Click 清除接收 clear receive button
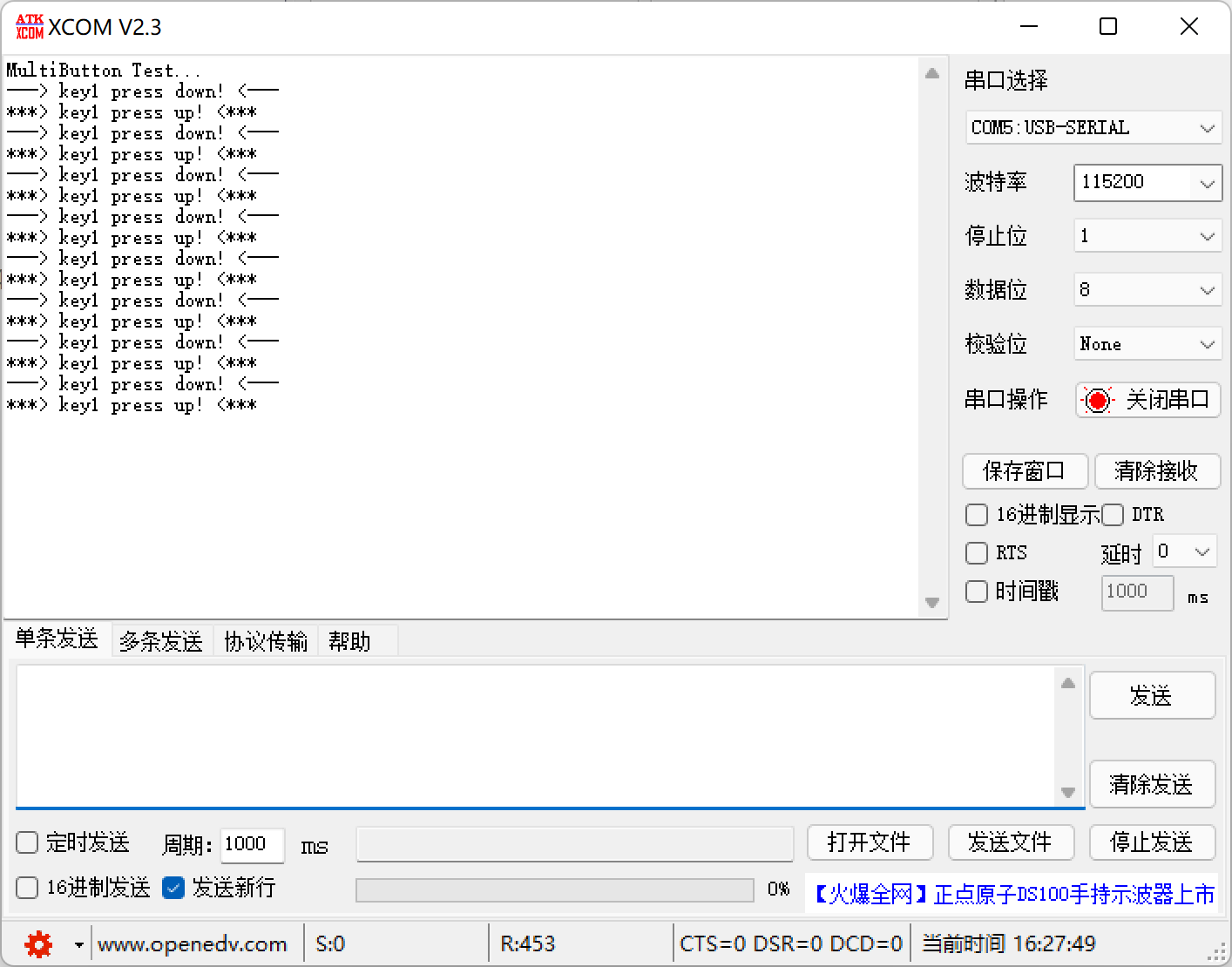Viewport: 1232px width, 967px height. pyautogui.click(x=1157, y=471)
